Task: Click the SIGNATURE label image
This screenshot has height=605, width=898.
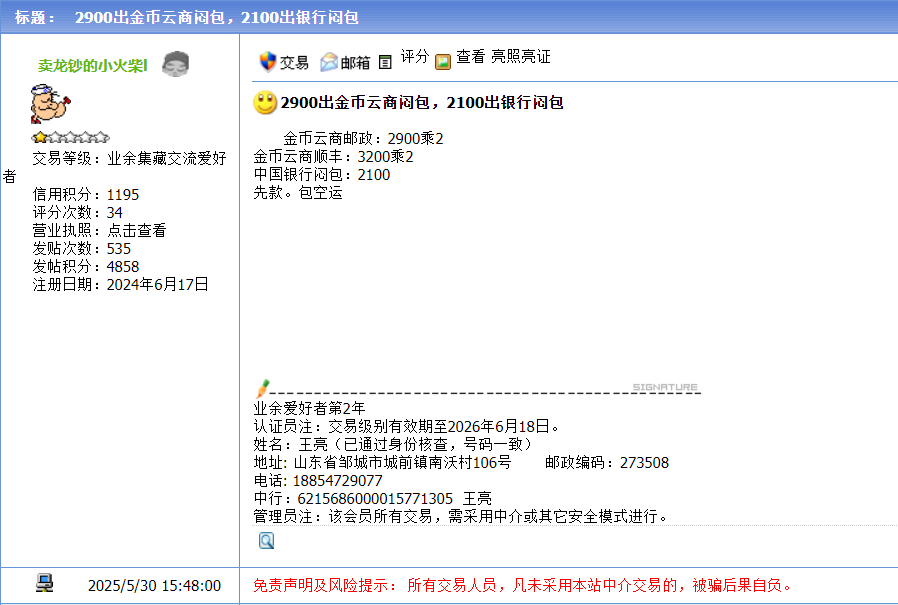Action: coord(665,387)
